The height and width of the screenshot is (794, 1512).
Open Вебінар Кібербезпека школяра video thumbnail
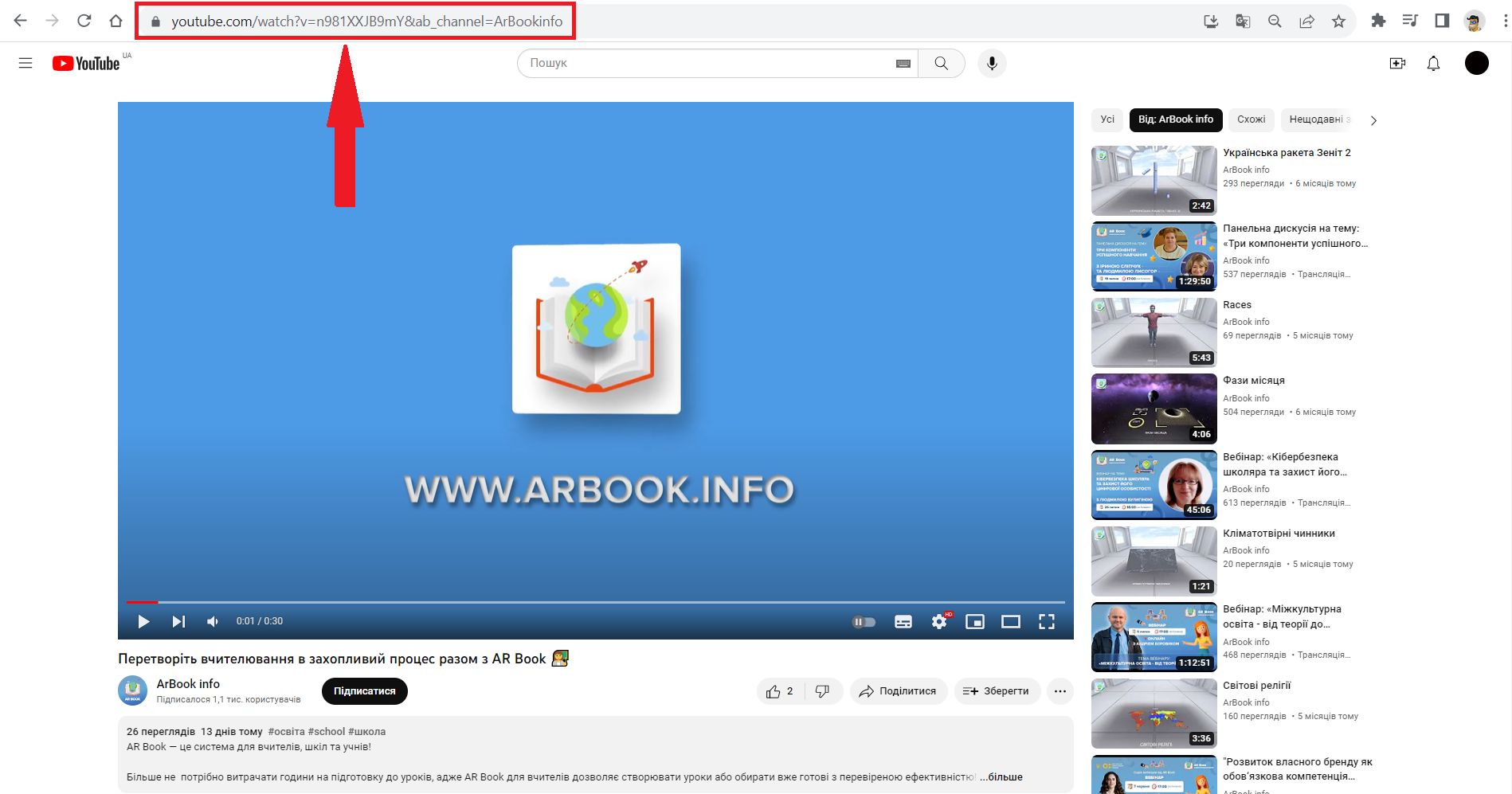click(x=1154, y=484)
